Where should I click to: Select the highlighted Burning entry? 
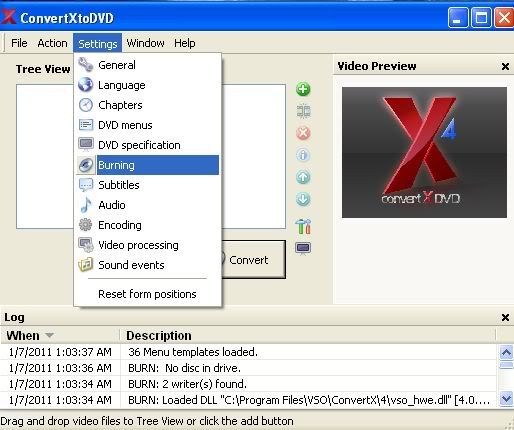pyautogui.click(x=148, y=165)
